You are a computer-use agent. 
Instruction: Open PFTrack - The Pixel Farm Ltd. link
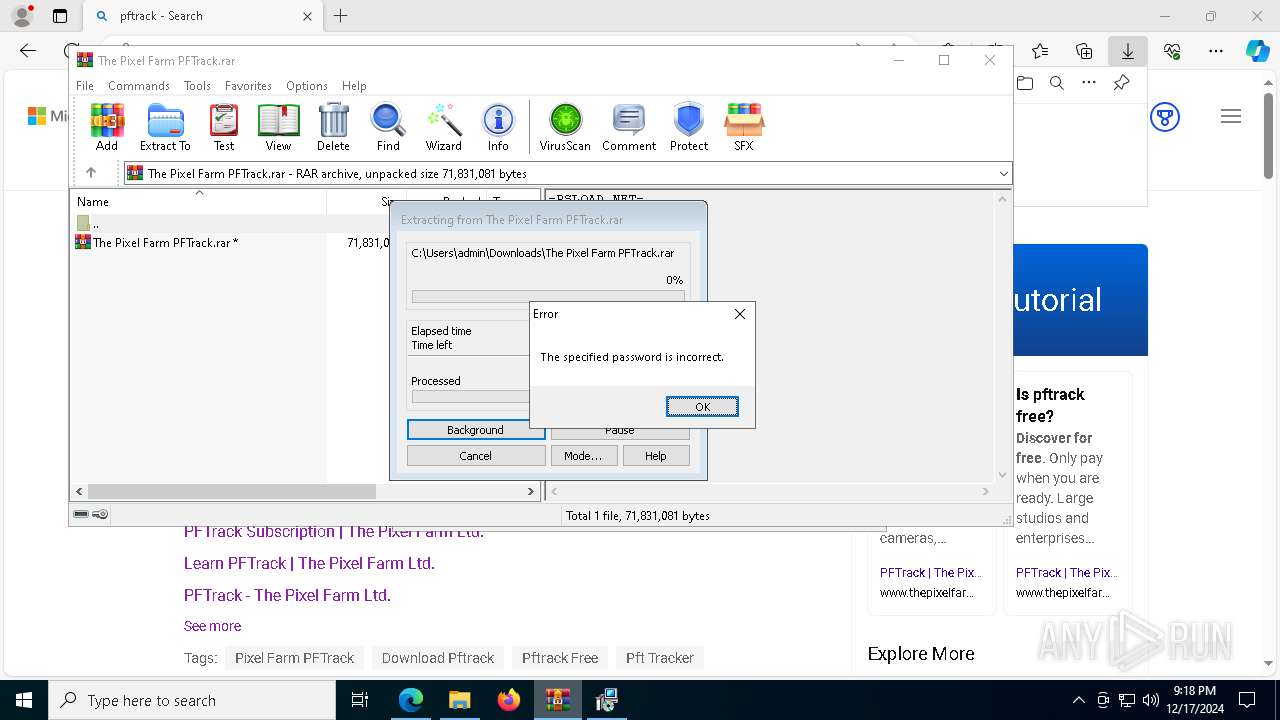coord(287,595)
